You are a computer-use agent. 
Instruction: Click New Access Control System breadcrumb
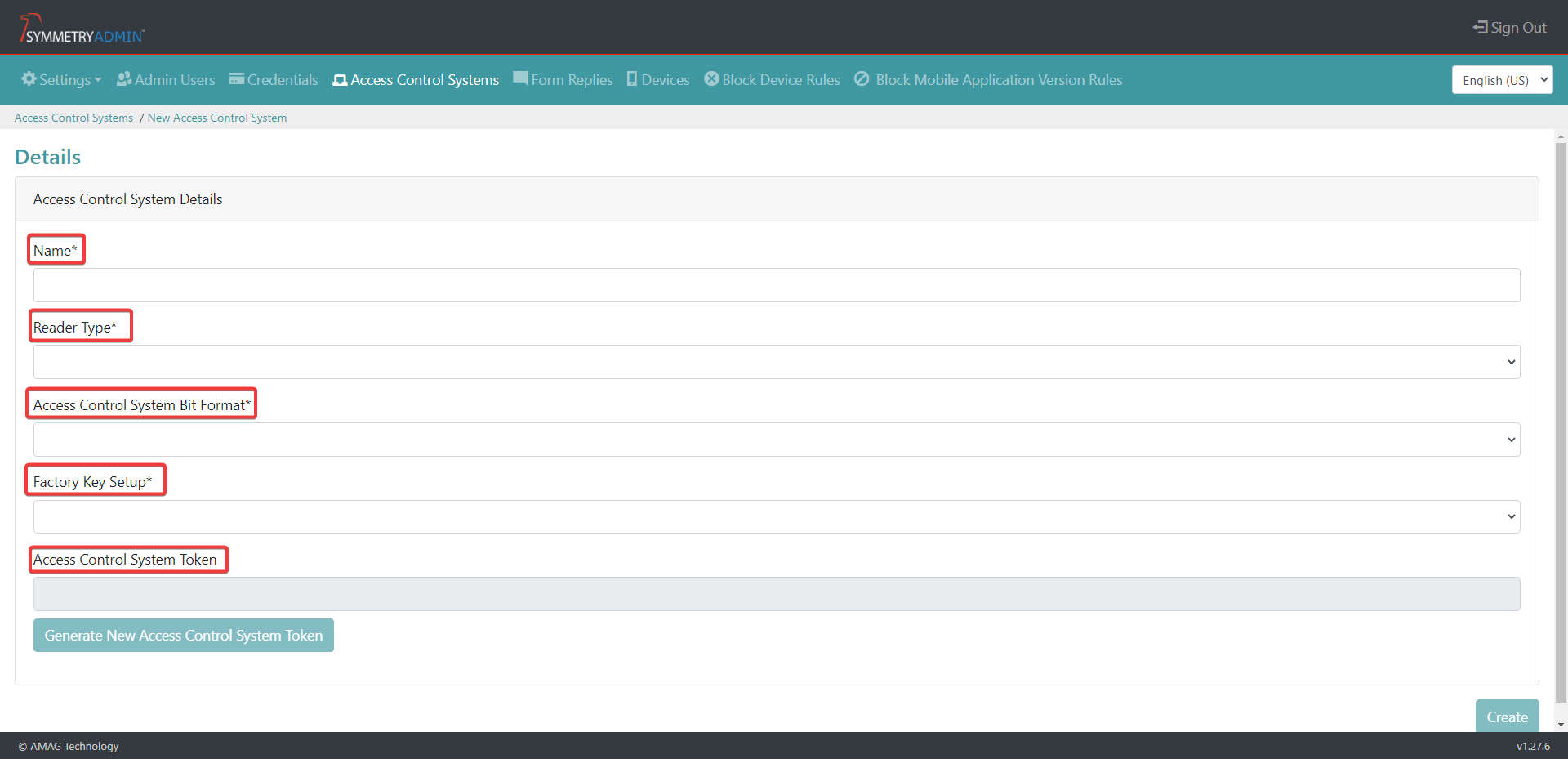(x=217, y=118)
